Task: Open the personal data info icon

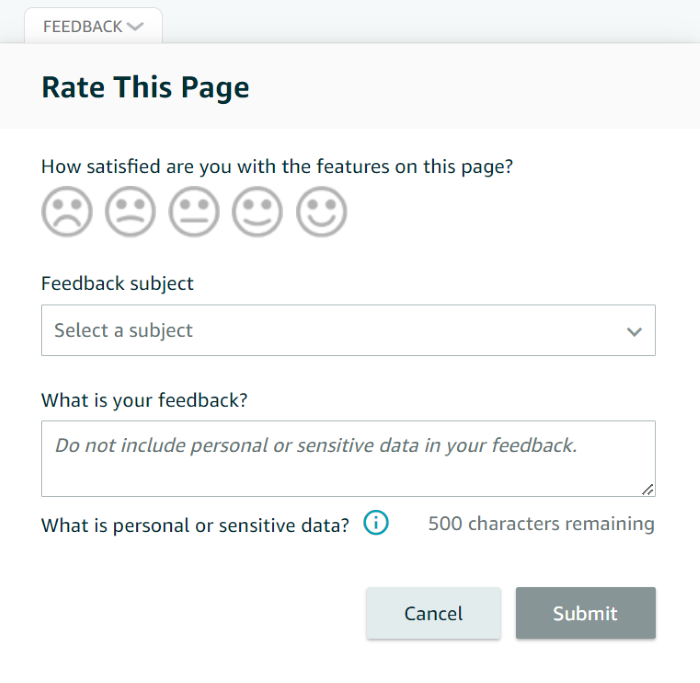Action: (x=376, y=523)
